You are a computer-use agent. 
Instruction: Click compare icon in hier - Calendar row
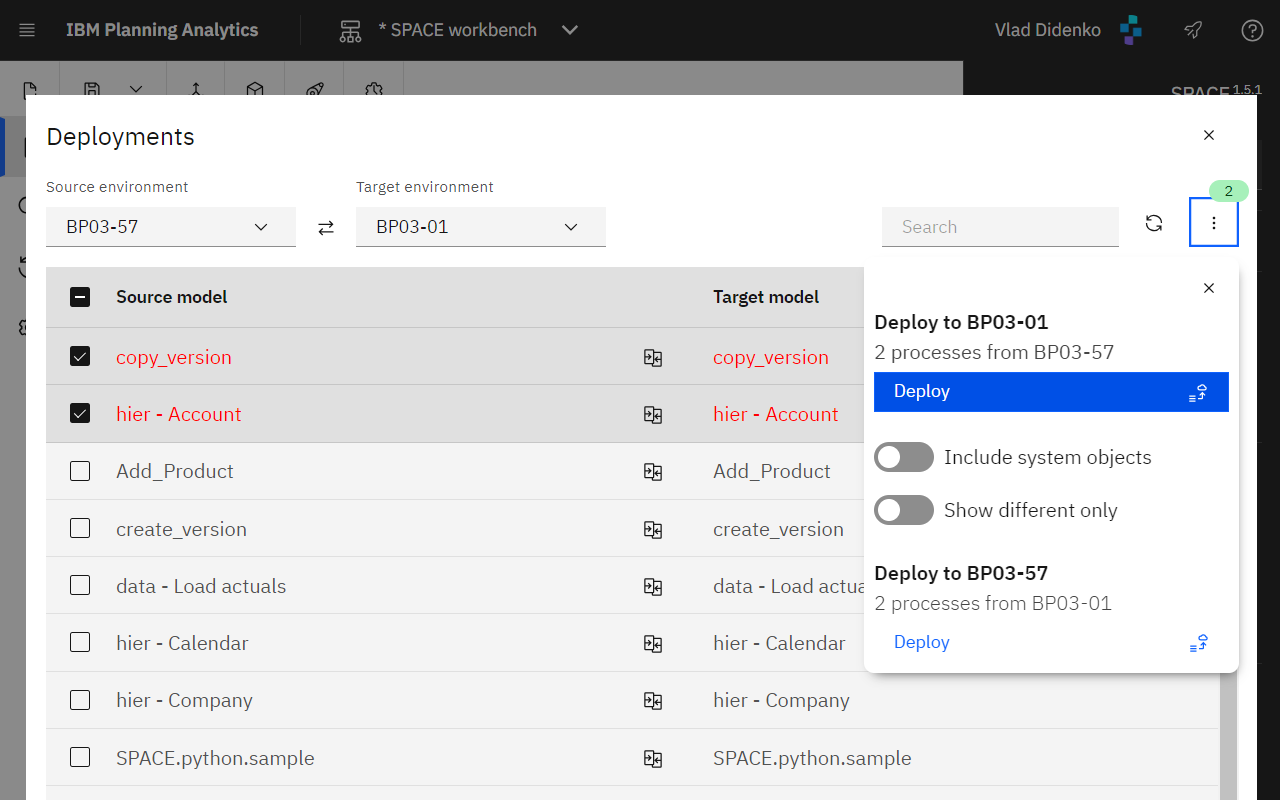(x=653, y=644)
